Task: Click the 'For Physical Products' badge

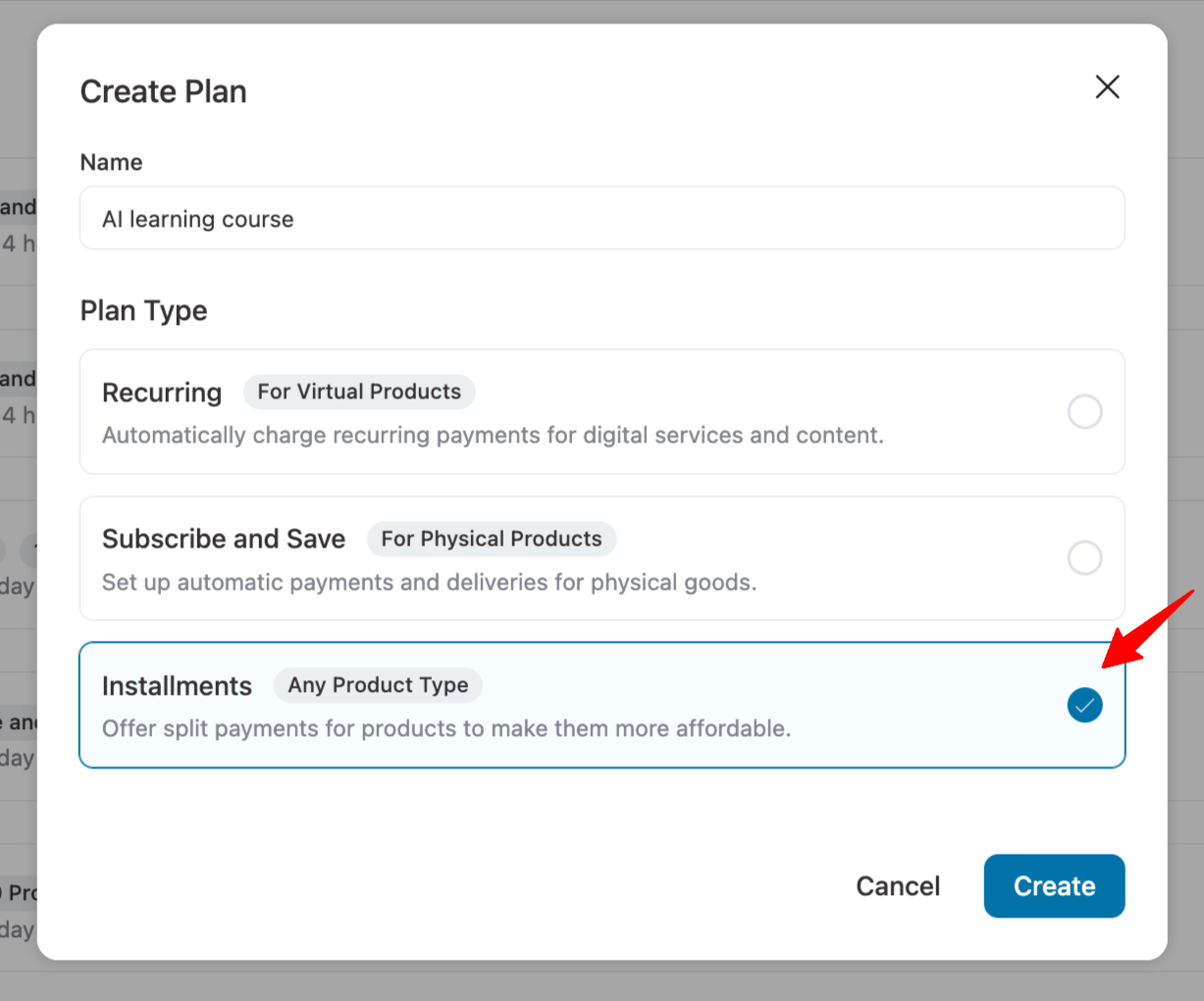Action: tap(491, 539)
